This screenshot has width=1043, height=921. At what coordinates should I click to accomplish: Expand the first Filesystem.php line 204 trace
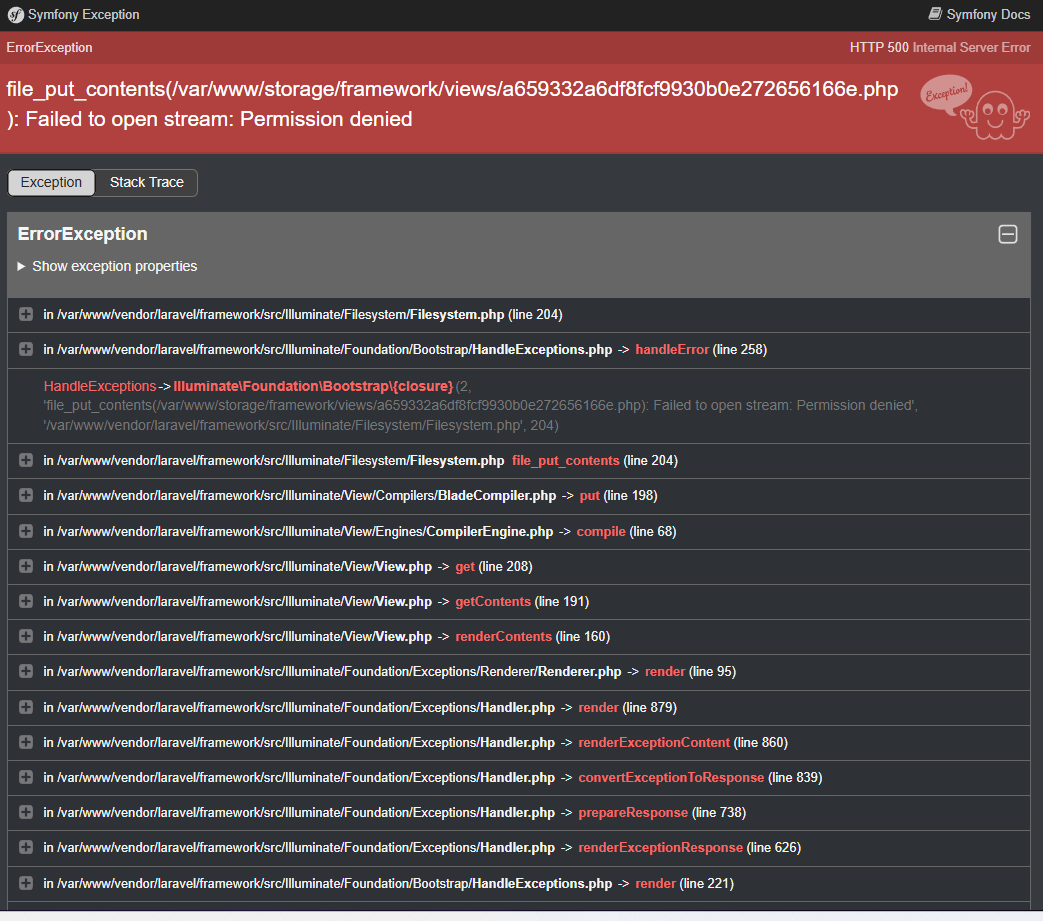coord(26,315)
